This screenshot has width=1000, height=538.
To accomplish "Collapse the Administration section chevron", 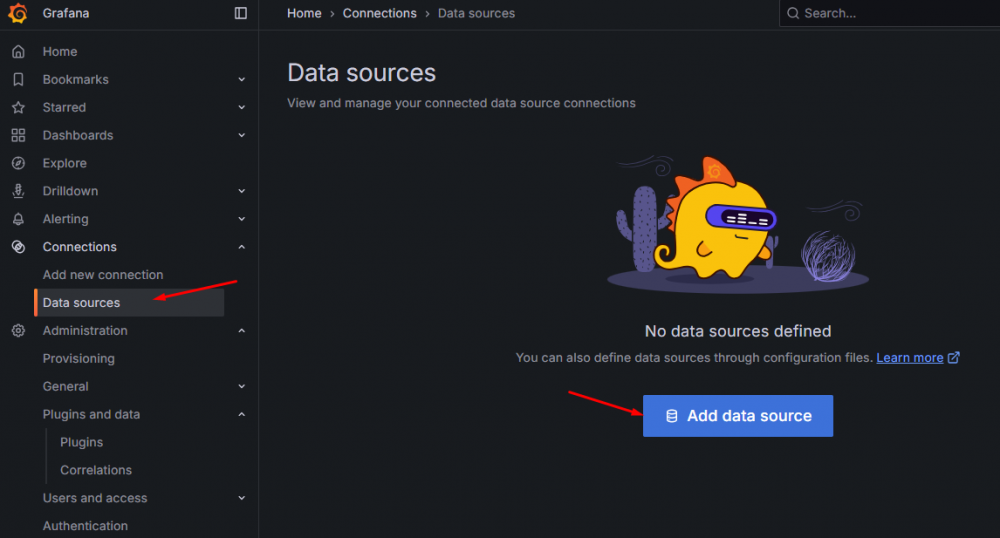I will (242, 331).
